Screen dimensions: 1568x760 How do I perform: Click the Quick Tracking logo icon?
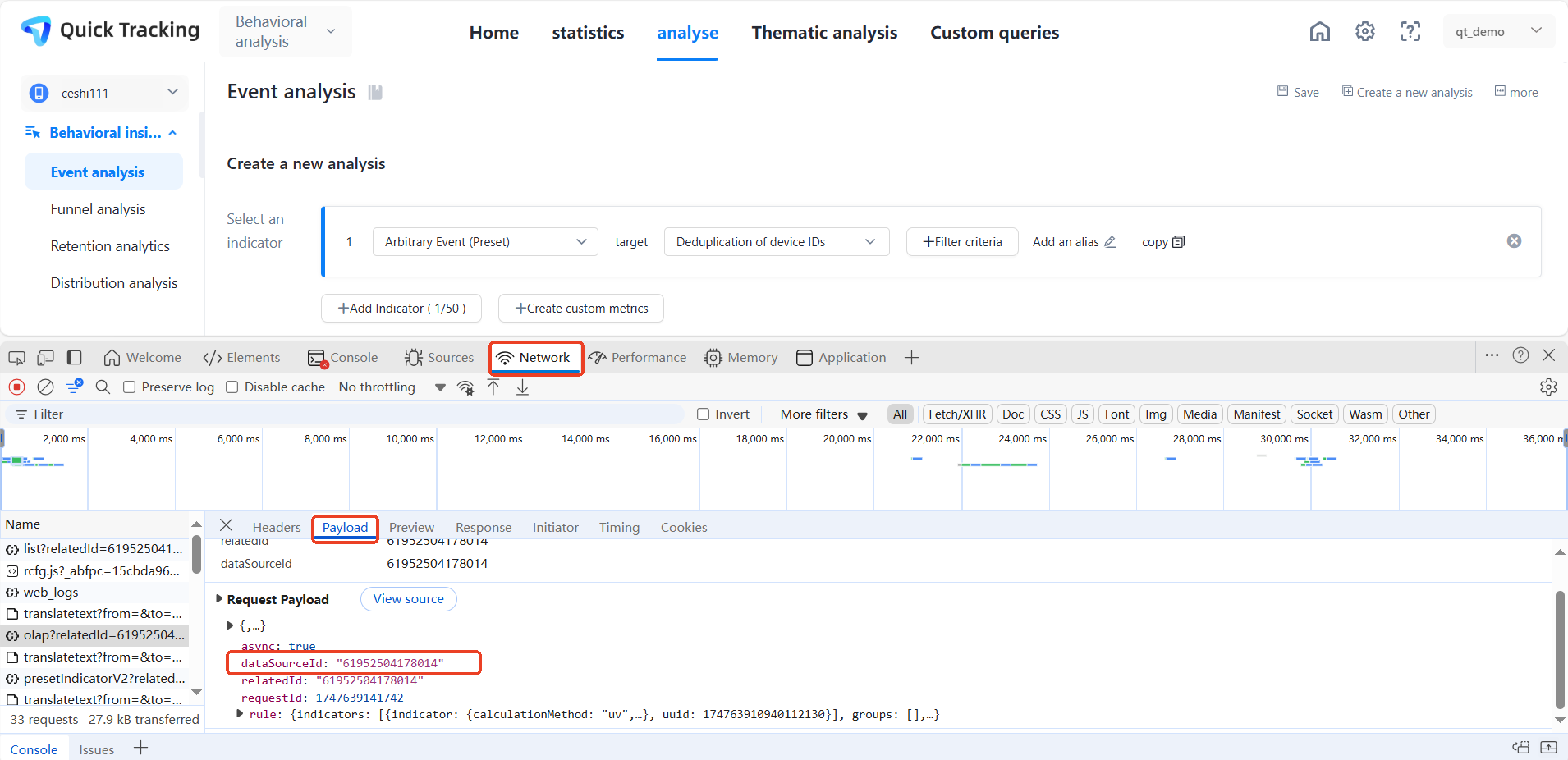[36, 30]
